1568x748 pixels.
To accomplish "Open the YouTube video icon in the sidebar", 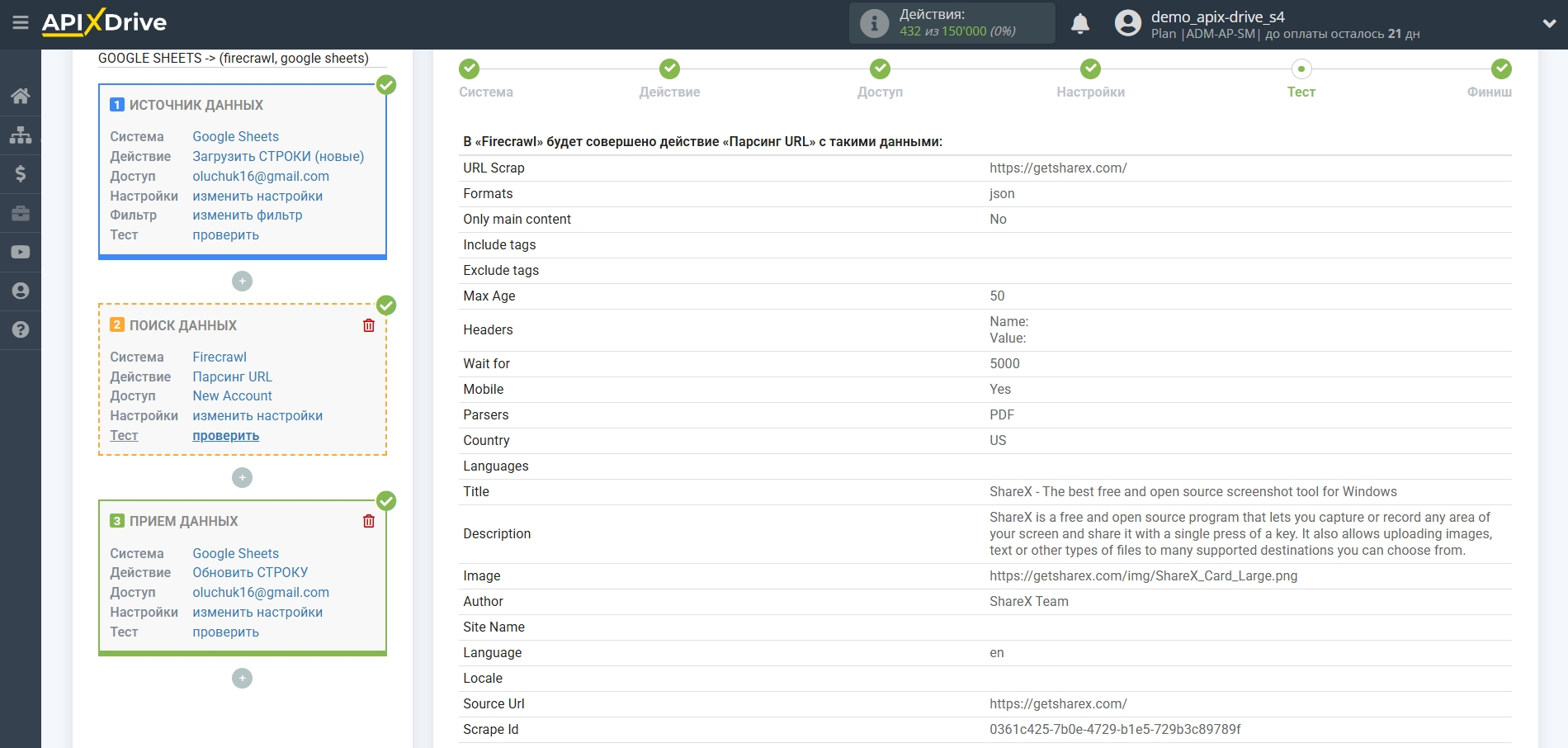I will point(21,252).
